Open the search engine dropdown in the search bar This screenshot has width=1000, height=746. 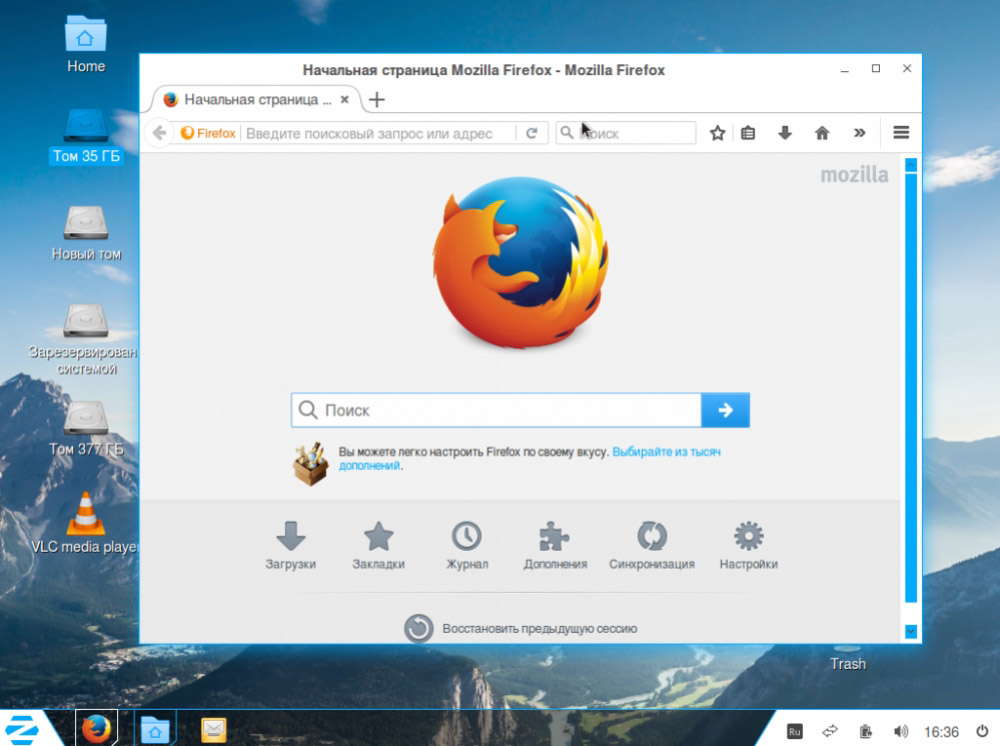point(566,133)
